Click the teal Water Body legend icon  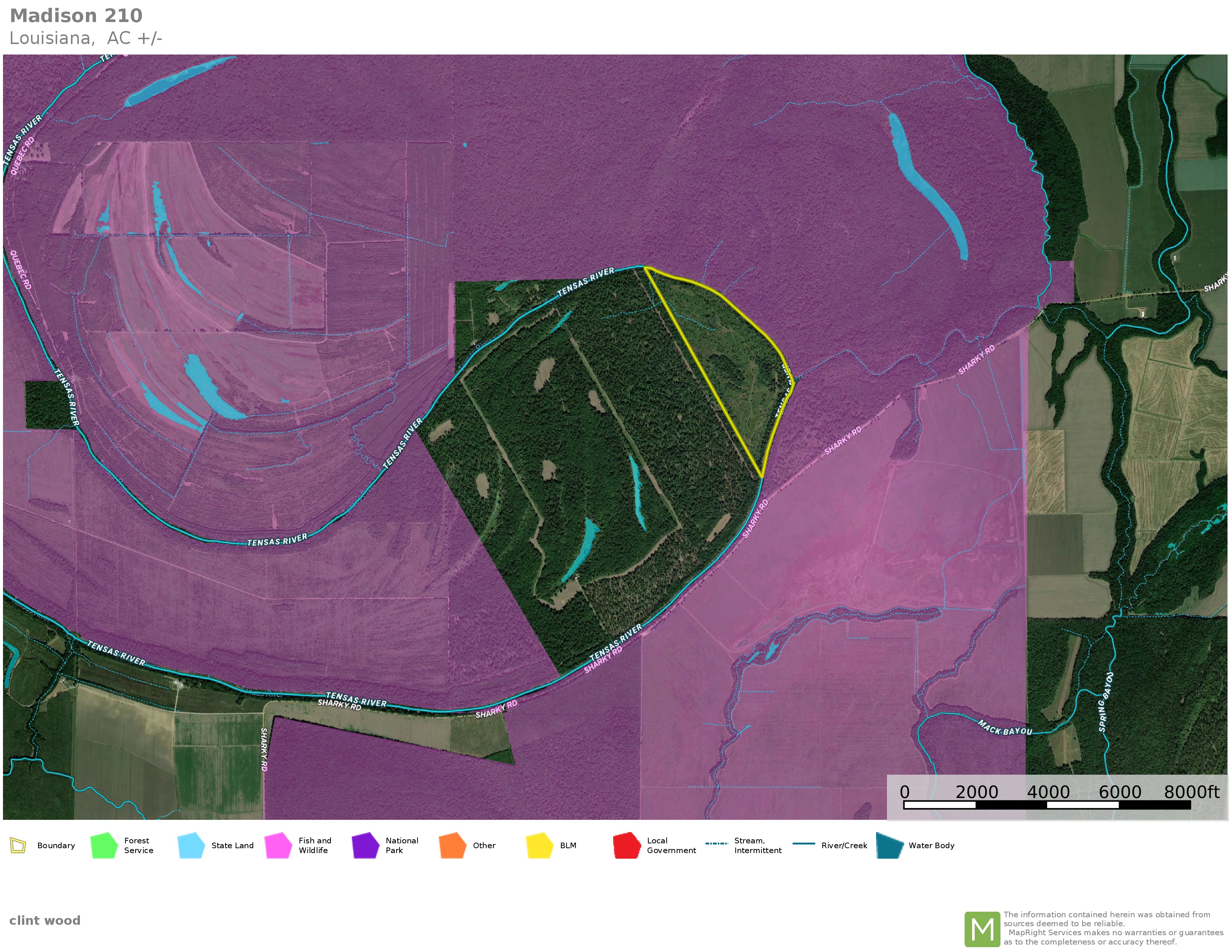click(x=890, y=845)
